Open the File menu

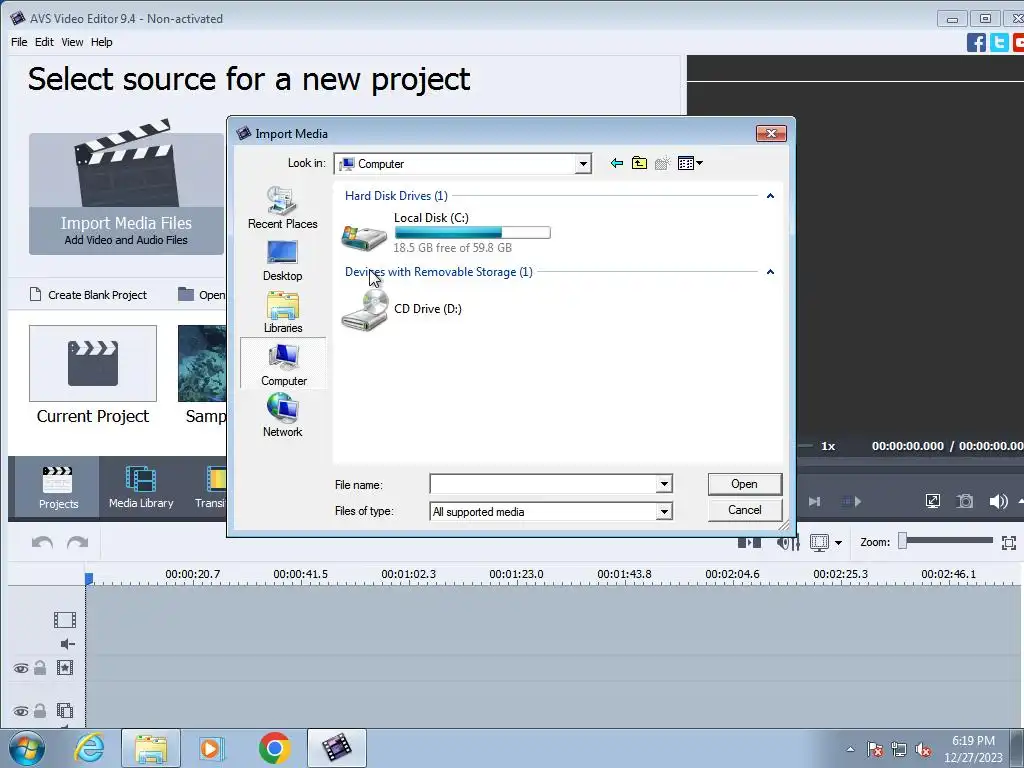point(19,42)
